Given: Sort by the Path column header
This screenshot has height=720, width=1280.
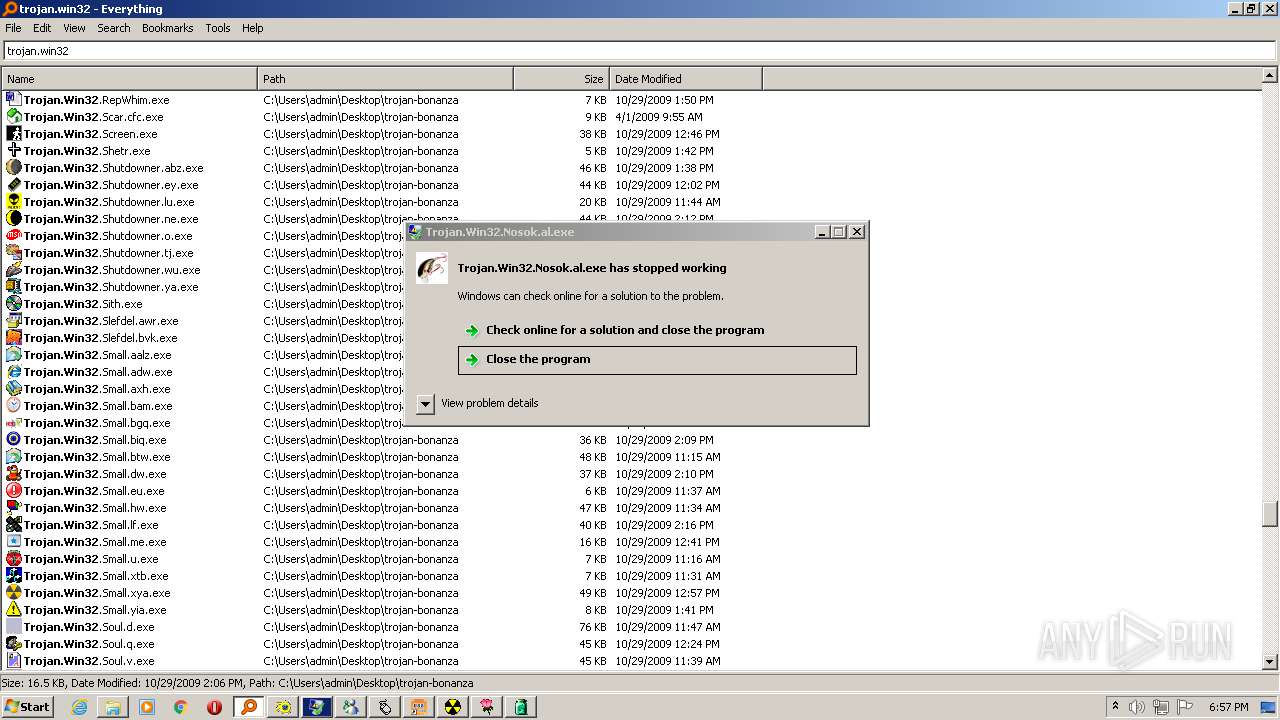Looking at the screenshot, I should (385, 79).
